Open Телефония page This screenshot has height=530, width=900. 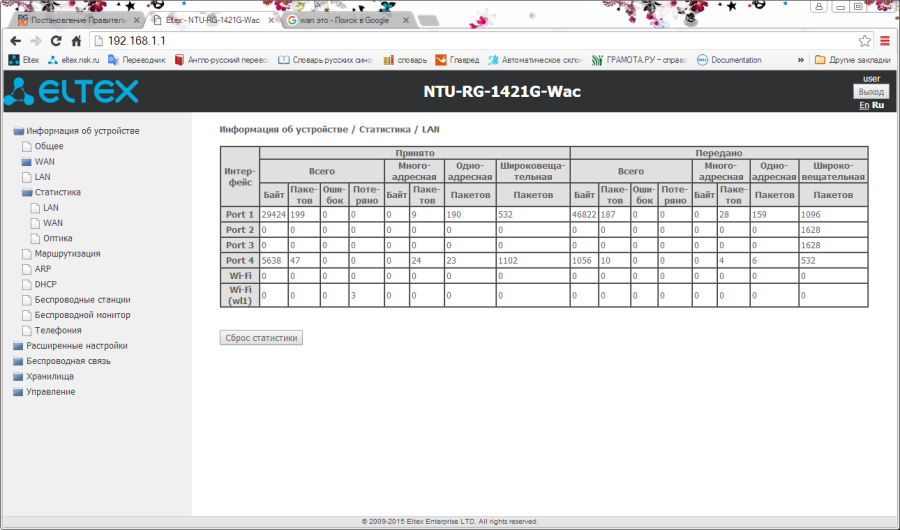click(x=52, y=330)
